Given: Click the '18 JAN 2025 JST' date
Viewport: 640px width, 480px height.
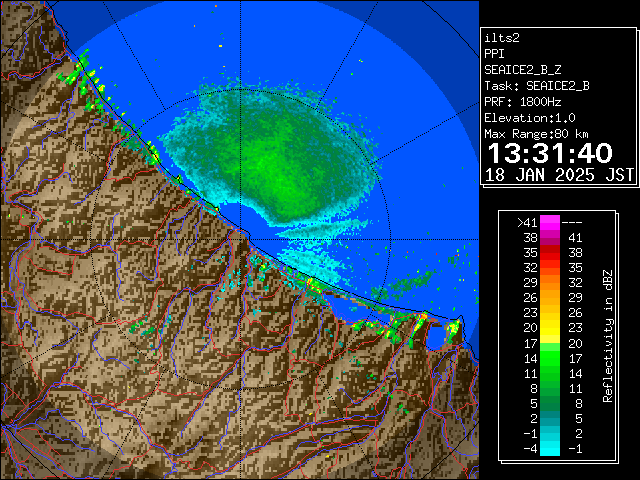Looking at the screenshot, I should pyautogui.click(x=559, y=175).
